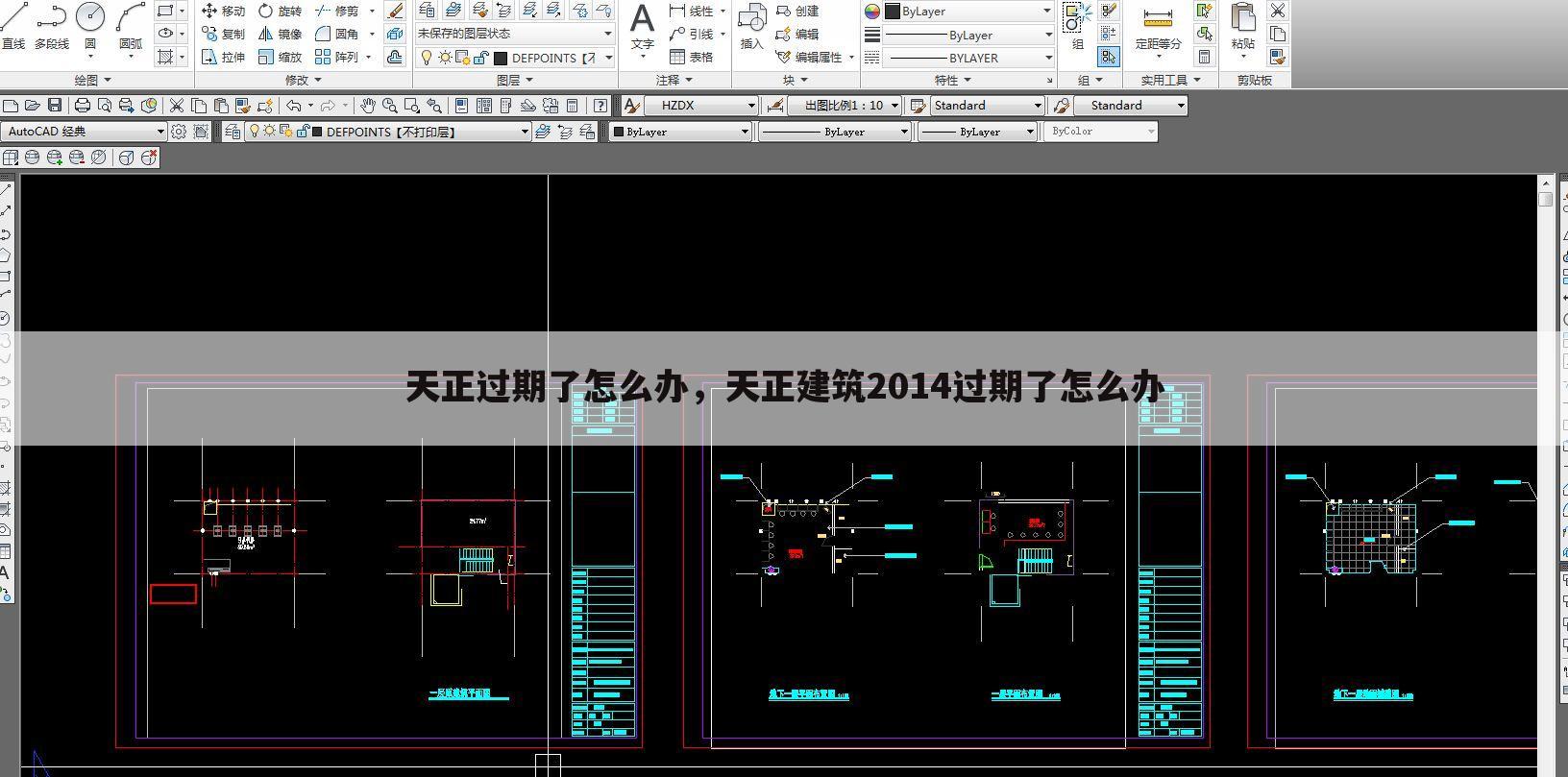Click the 复制 copy tool in 修改 panel
This screenshot has width=1568, height=777.
pos(223,34)
